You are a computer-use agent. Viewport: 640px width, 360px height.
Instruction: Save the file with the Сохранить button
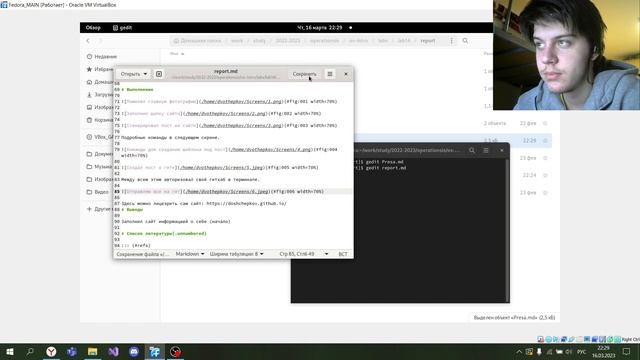coord(304,74)
